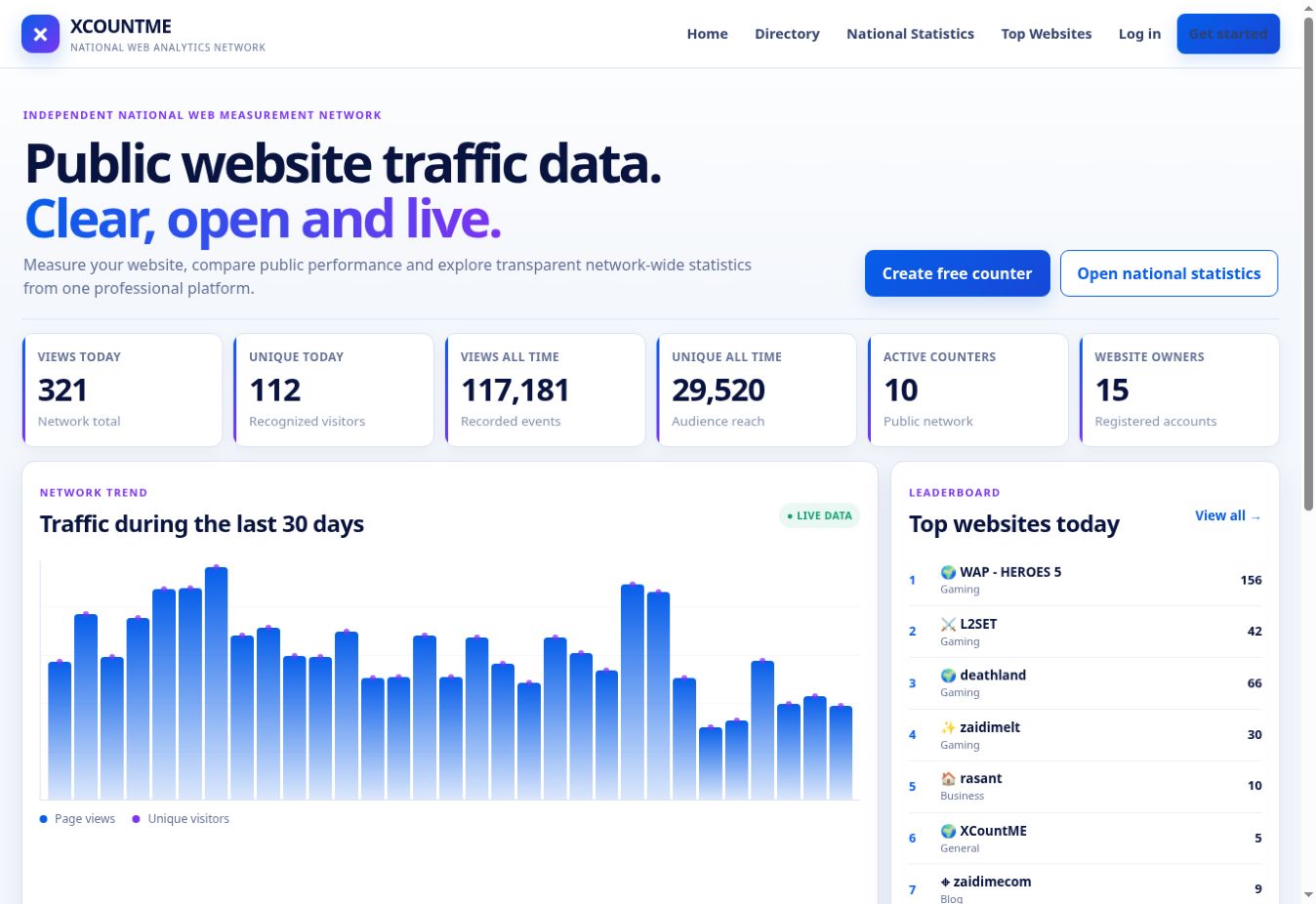Viewport: 1316px width, 904px height.
Task: Open the L2SET leaderboard entry
Action: [x=1085, y=632]
